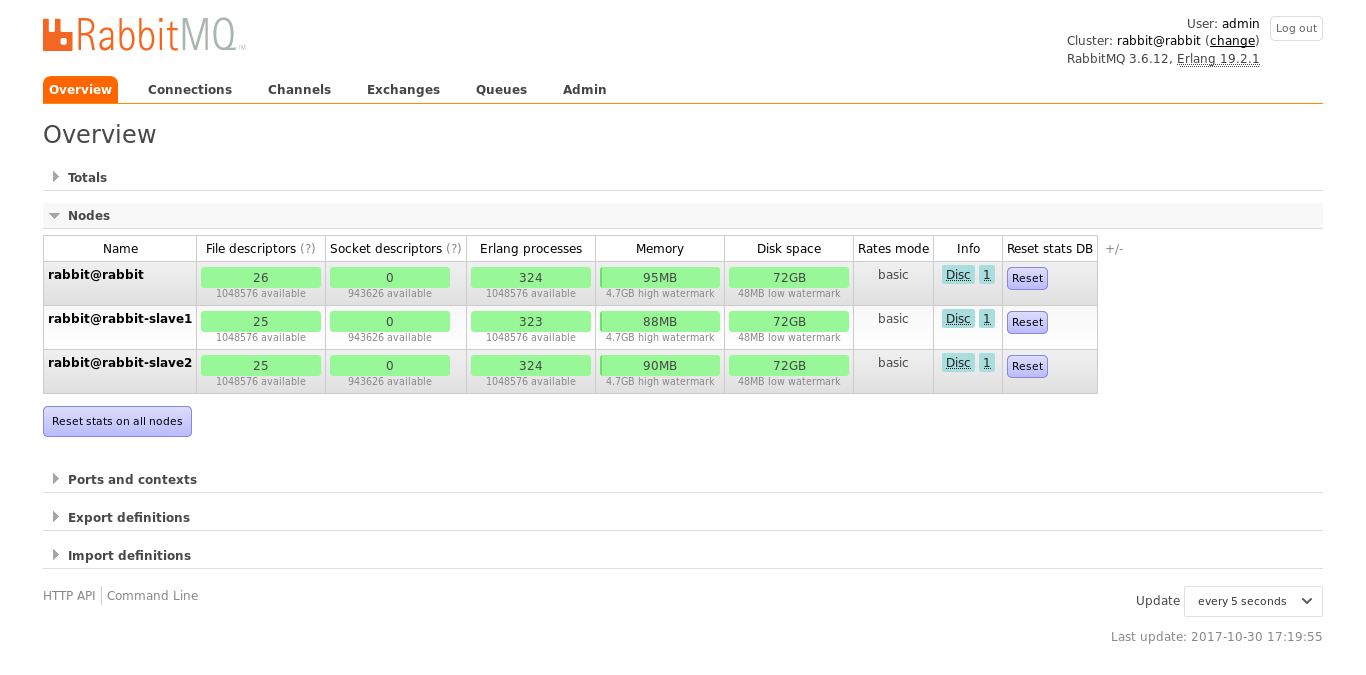Viewport: 1366px width, 675px height.
Task: Click the File descriptors help (?) icon
Action: click(x=308, y=249)
